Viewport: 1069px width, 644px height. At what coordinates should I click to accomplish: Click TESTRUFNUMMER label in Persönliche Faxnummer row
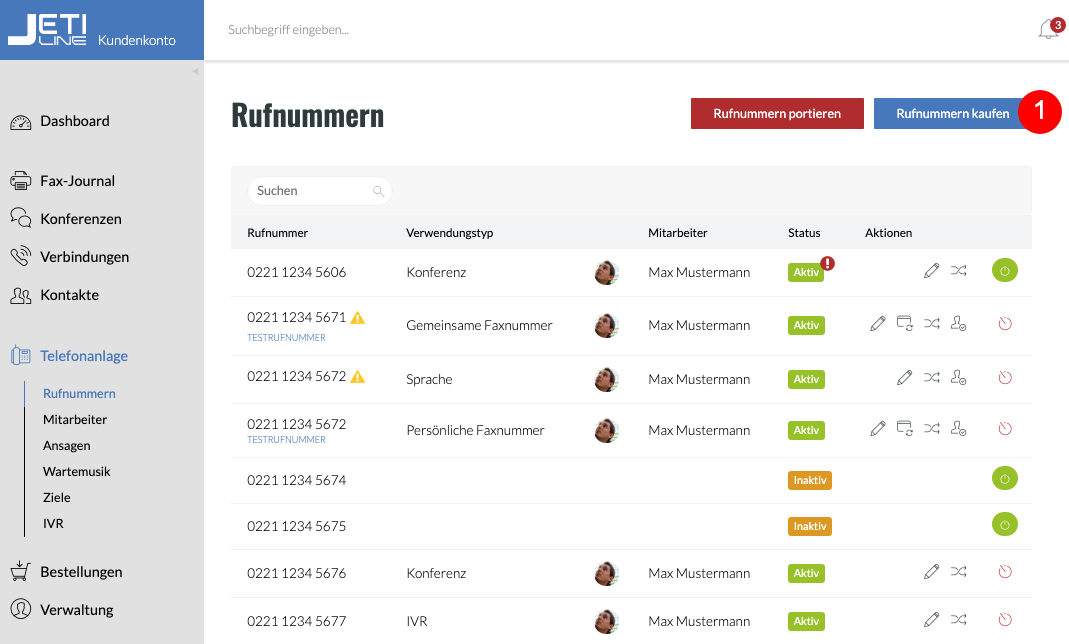[x=286, y=440]
